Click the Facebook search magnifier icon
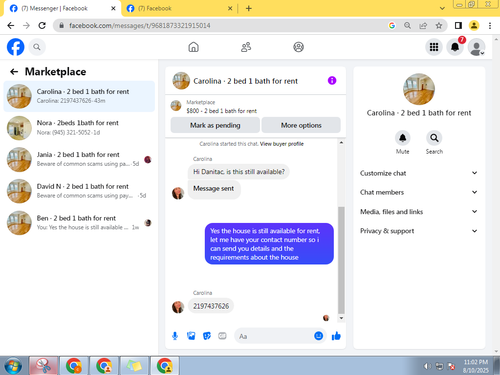The width and height of the screenshot is (500, 375). pos(37,47)
